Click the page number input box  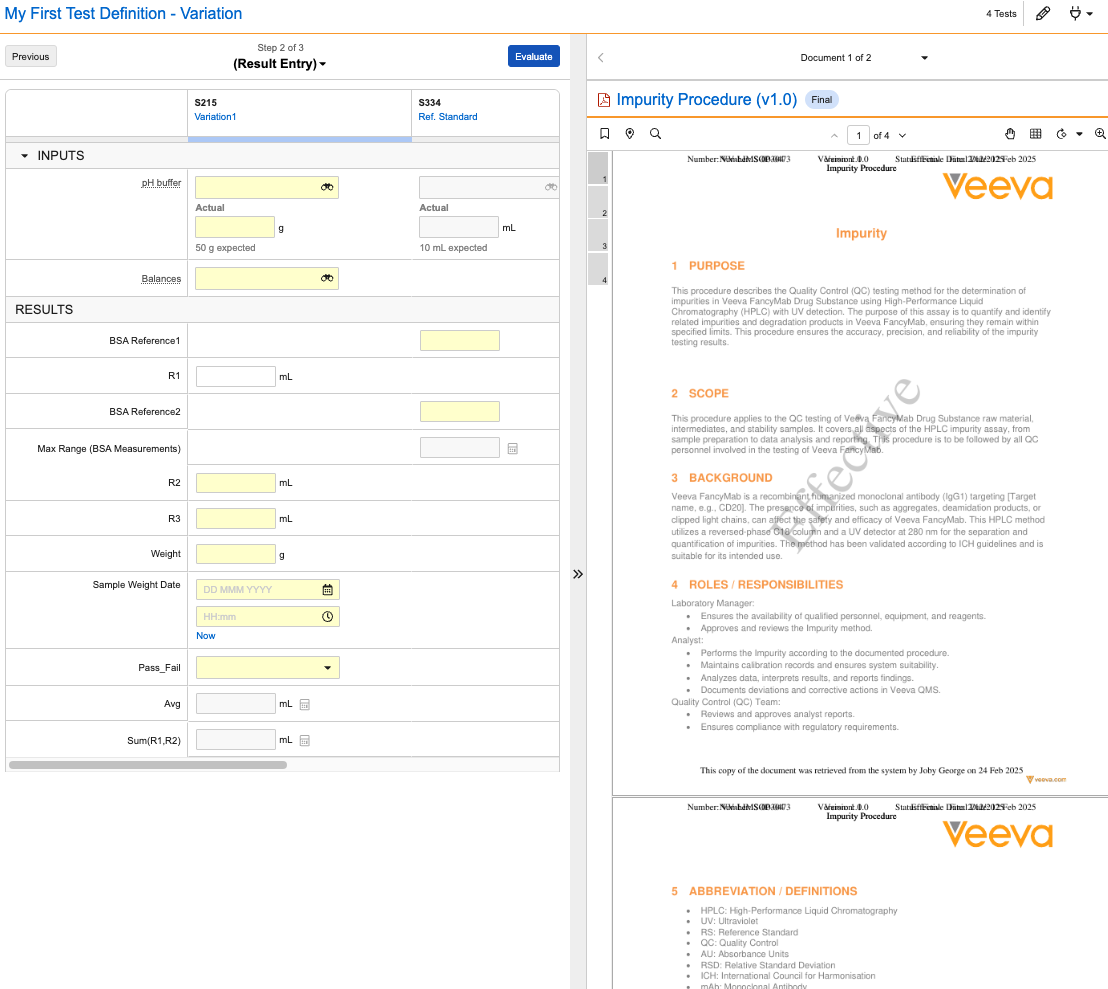click(x=859, y=136)
